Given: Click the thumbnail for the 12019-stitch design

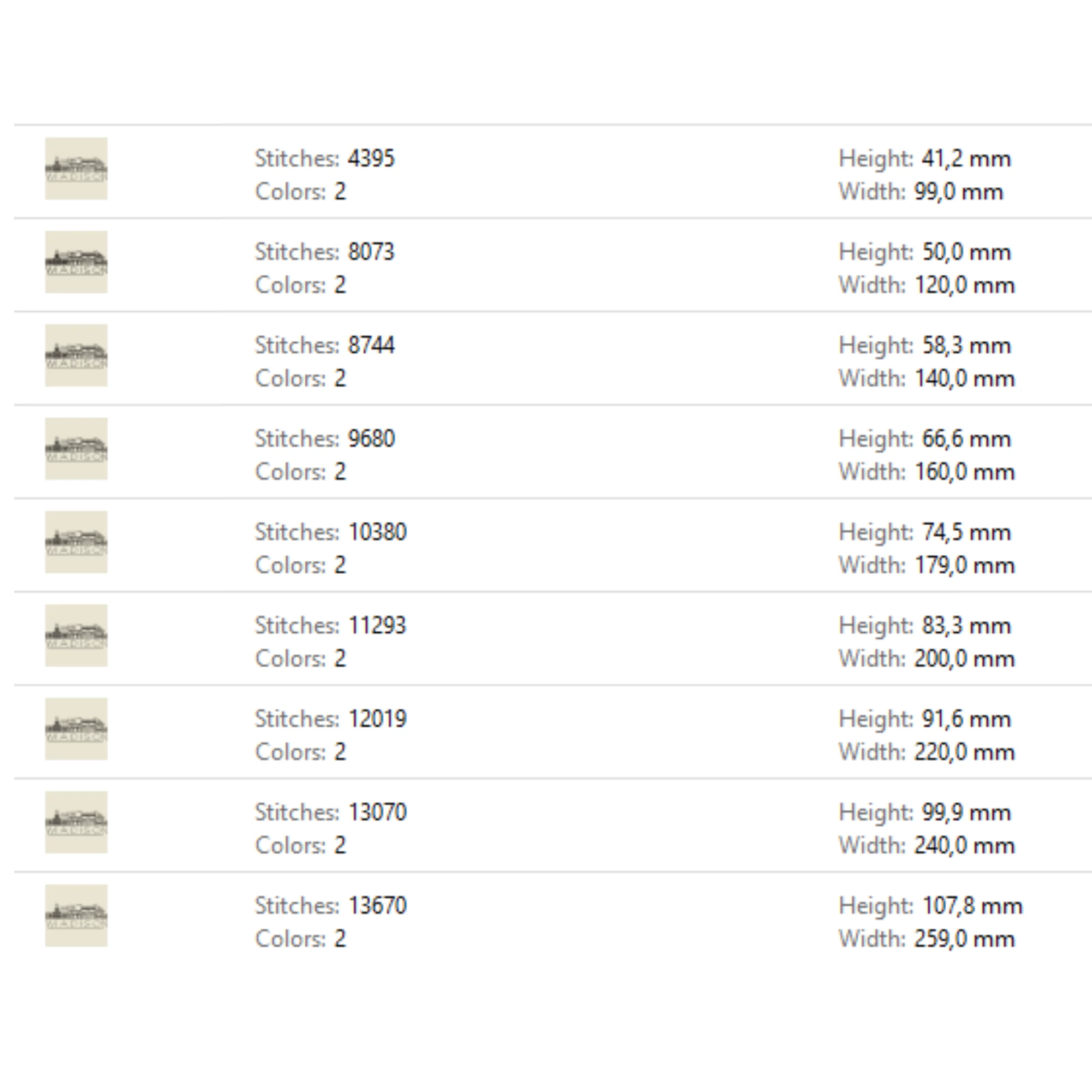Looking at the screenshot, I should pos(76,728).
